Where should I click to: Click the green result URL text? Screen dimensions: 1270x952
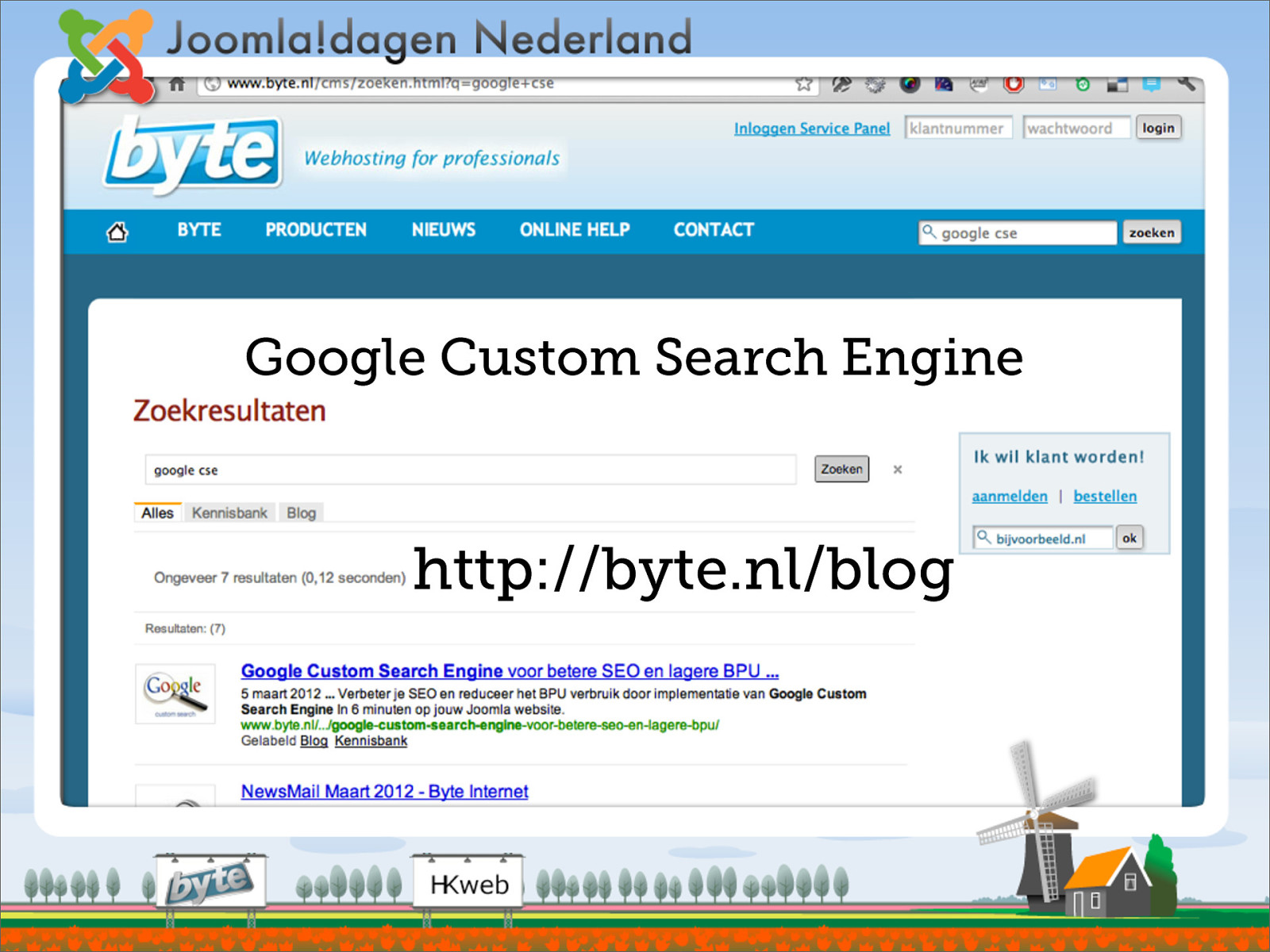[479, 725]
